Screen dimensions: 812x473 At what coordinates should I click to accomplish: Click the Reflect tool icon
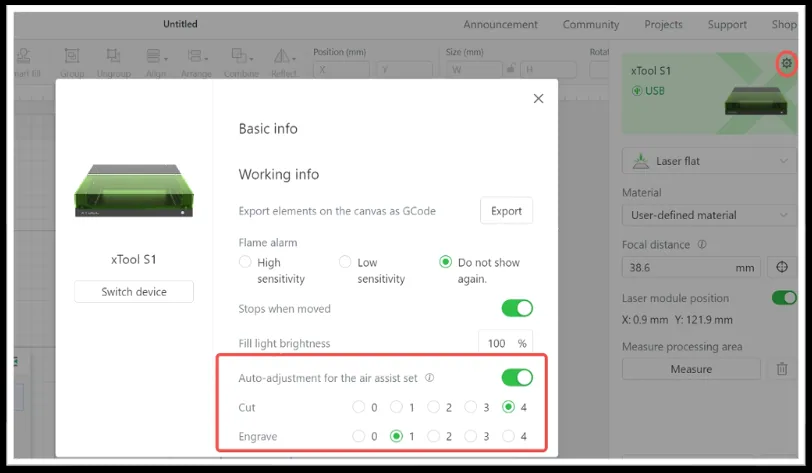coord(284,56)
